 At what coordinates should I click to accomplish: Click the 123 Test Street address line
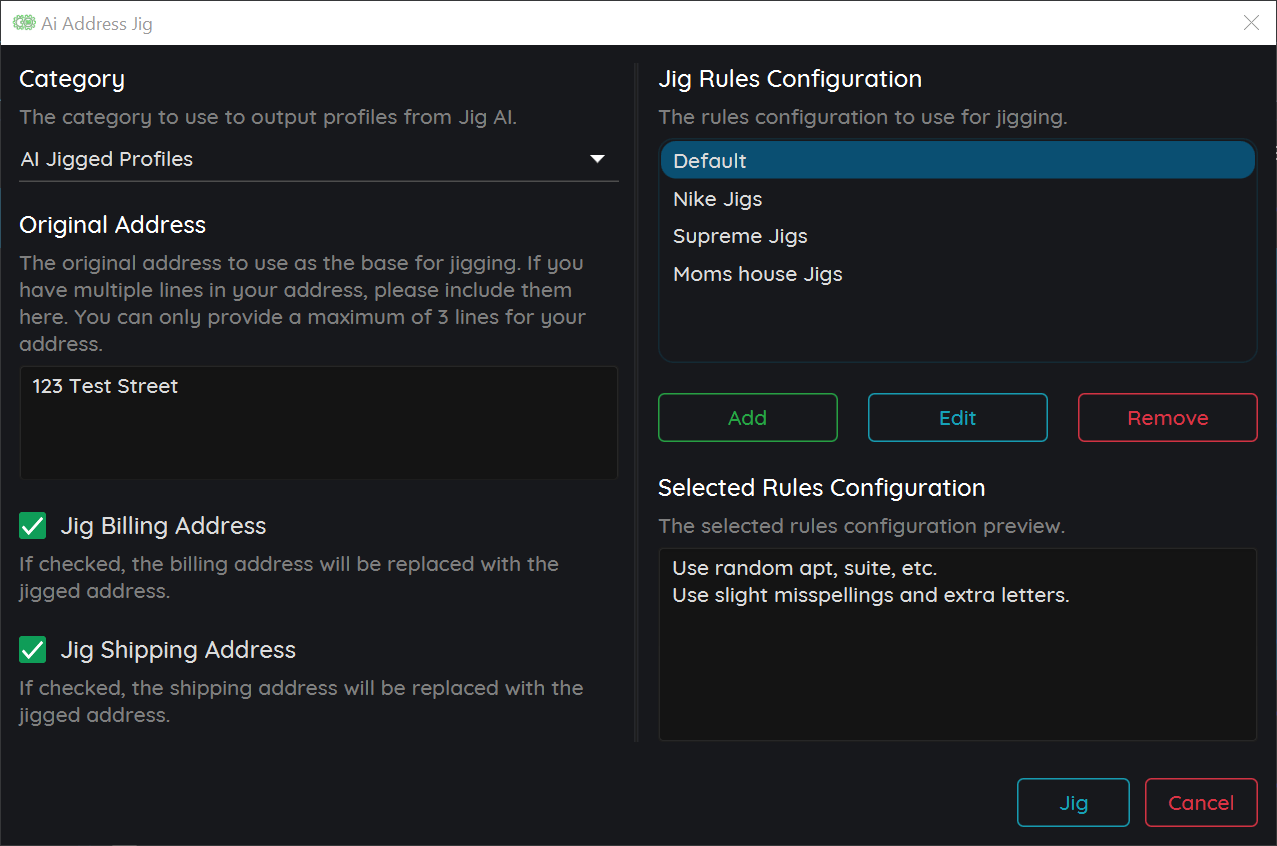(x=105, y=385)
